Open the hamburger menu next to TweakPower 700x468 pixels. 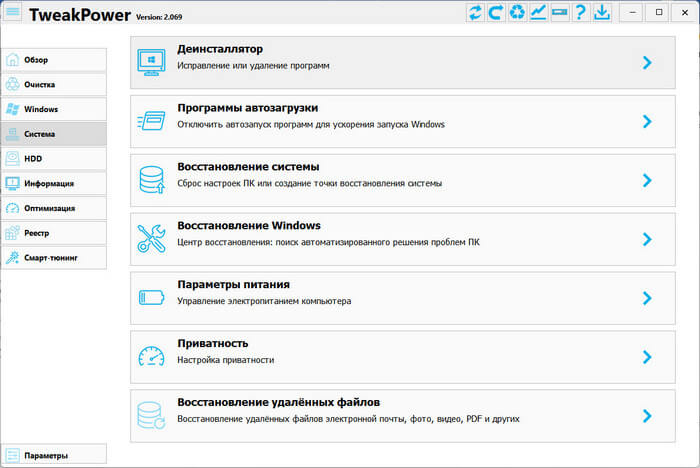pos(13,12)
